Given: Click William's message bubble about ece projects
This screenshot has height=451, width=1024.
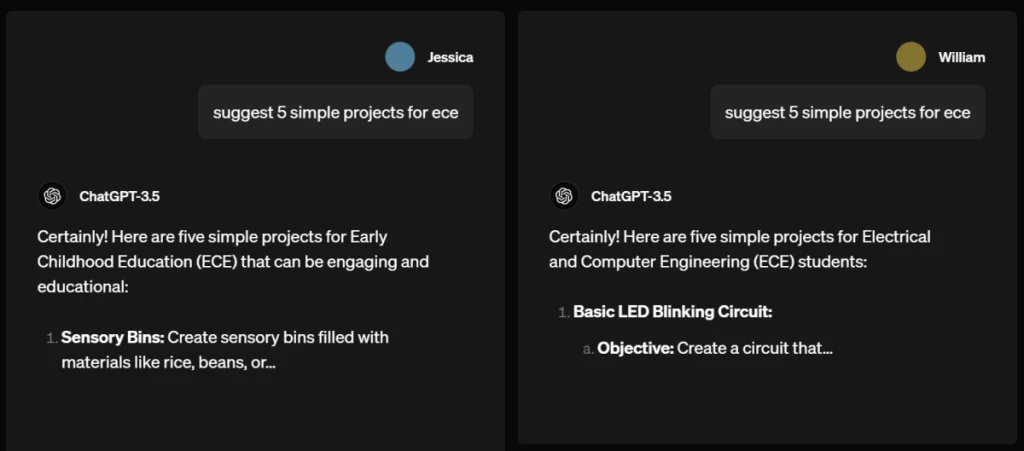Looking at the screenshot, I should pos(848,112).
